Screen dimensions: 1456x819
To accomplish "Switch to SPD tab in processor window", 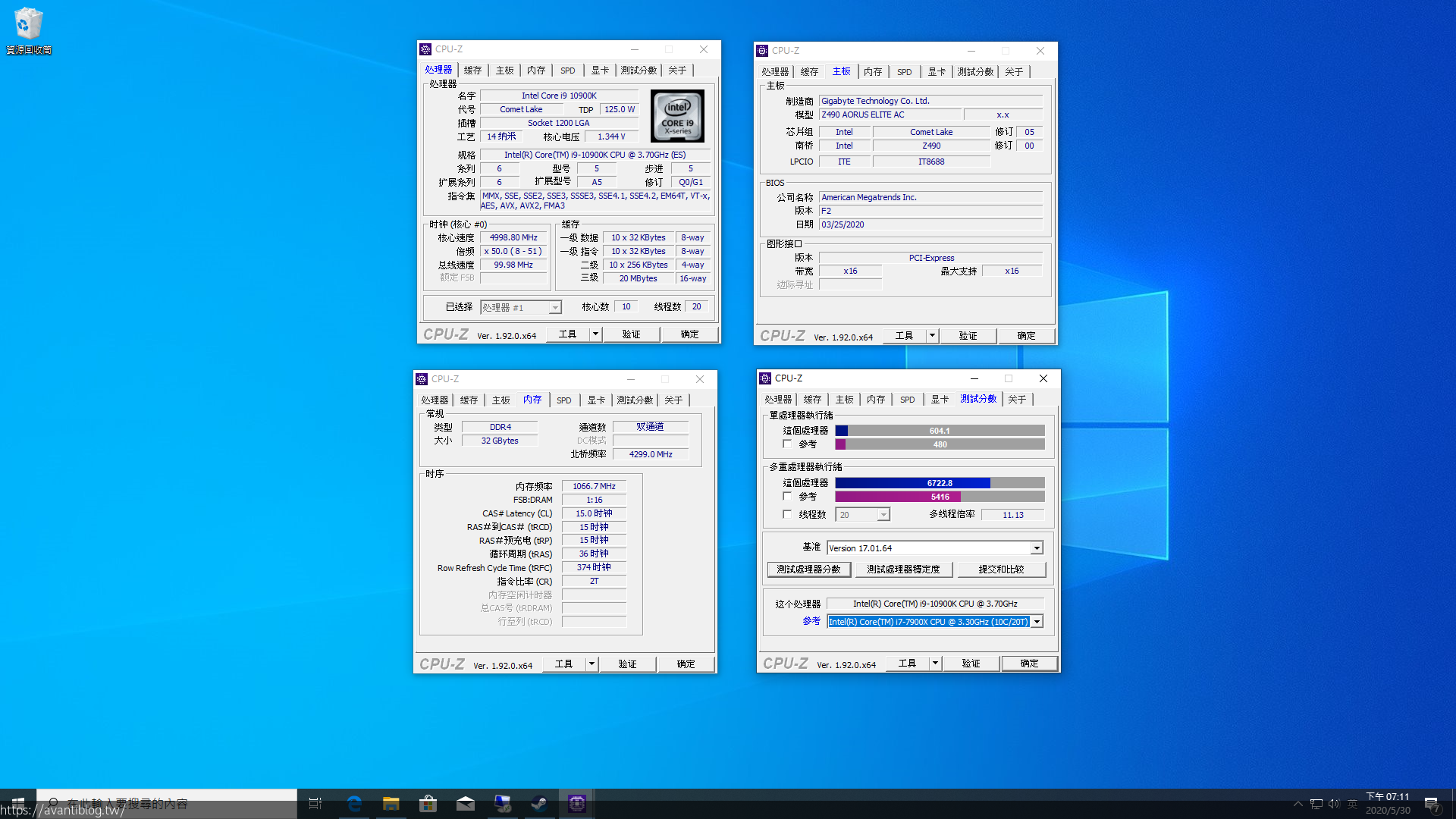I will pos(568,71).
